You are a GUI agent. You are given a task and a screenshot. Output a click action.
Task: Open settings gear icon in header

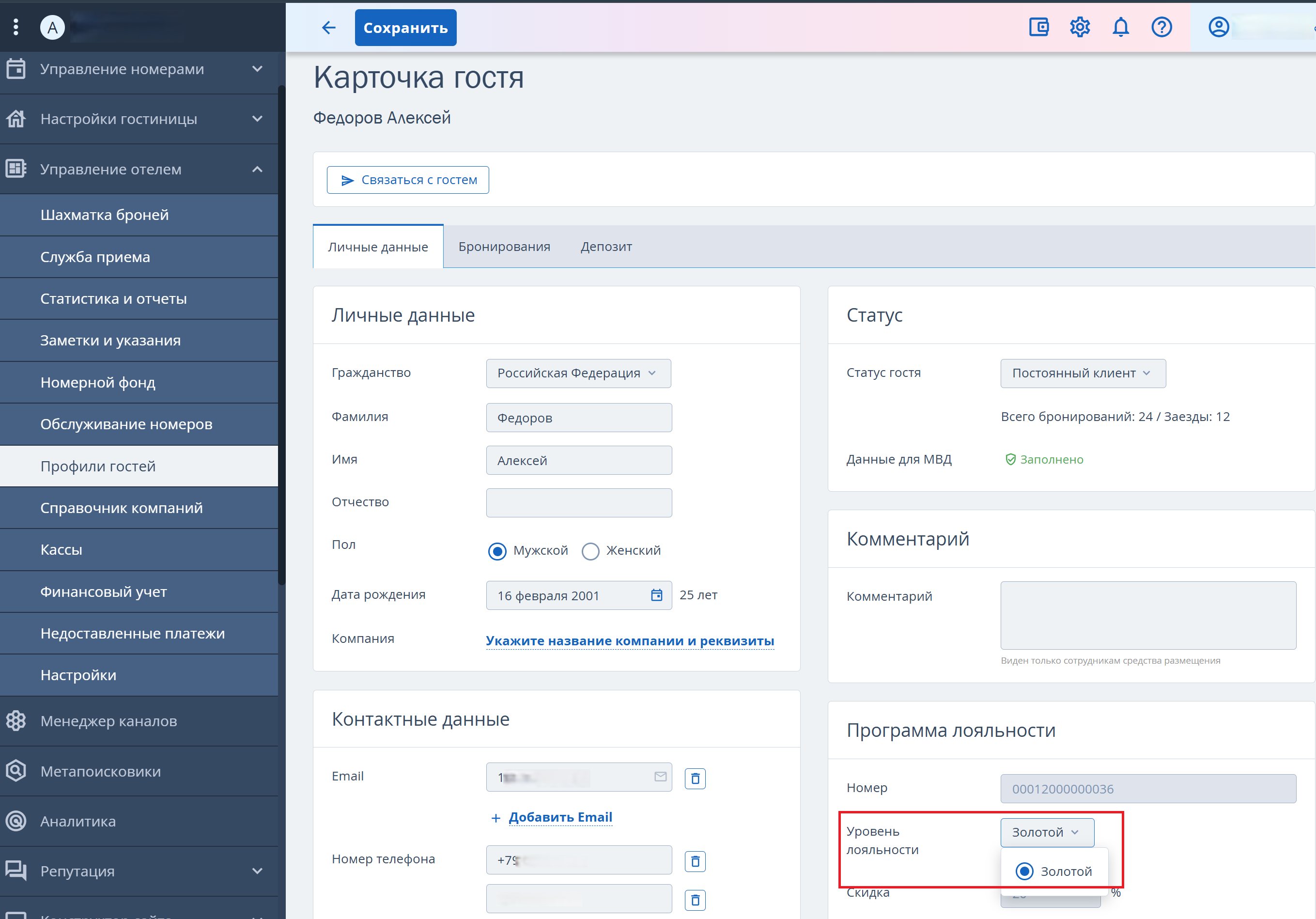[x=1080, y=28]
